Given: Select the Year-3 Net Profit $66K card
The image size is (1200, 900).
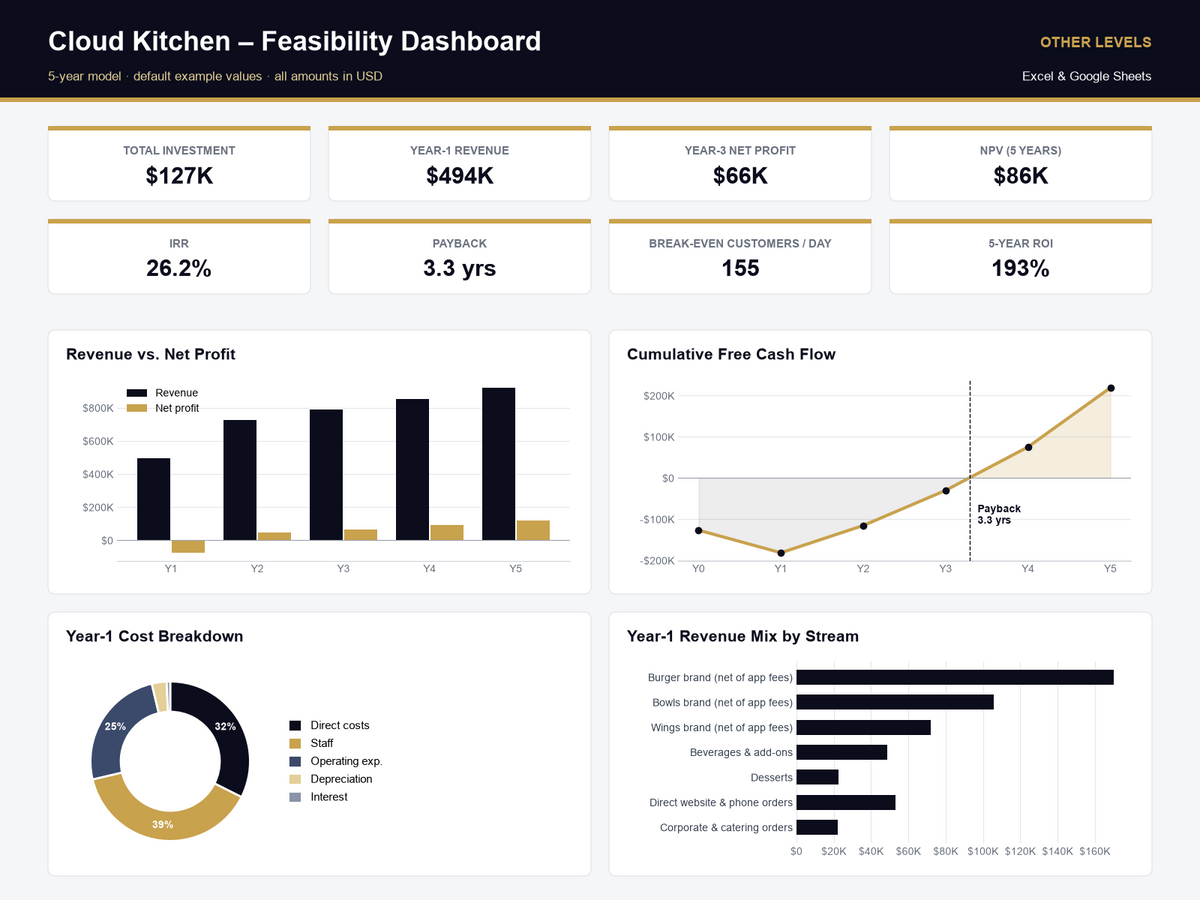Looking at the screenshot, I should tap(740, 164).
